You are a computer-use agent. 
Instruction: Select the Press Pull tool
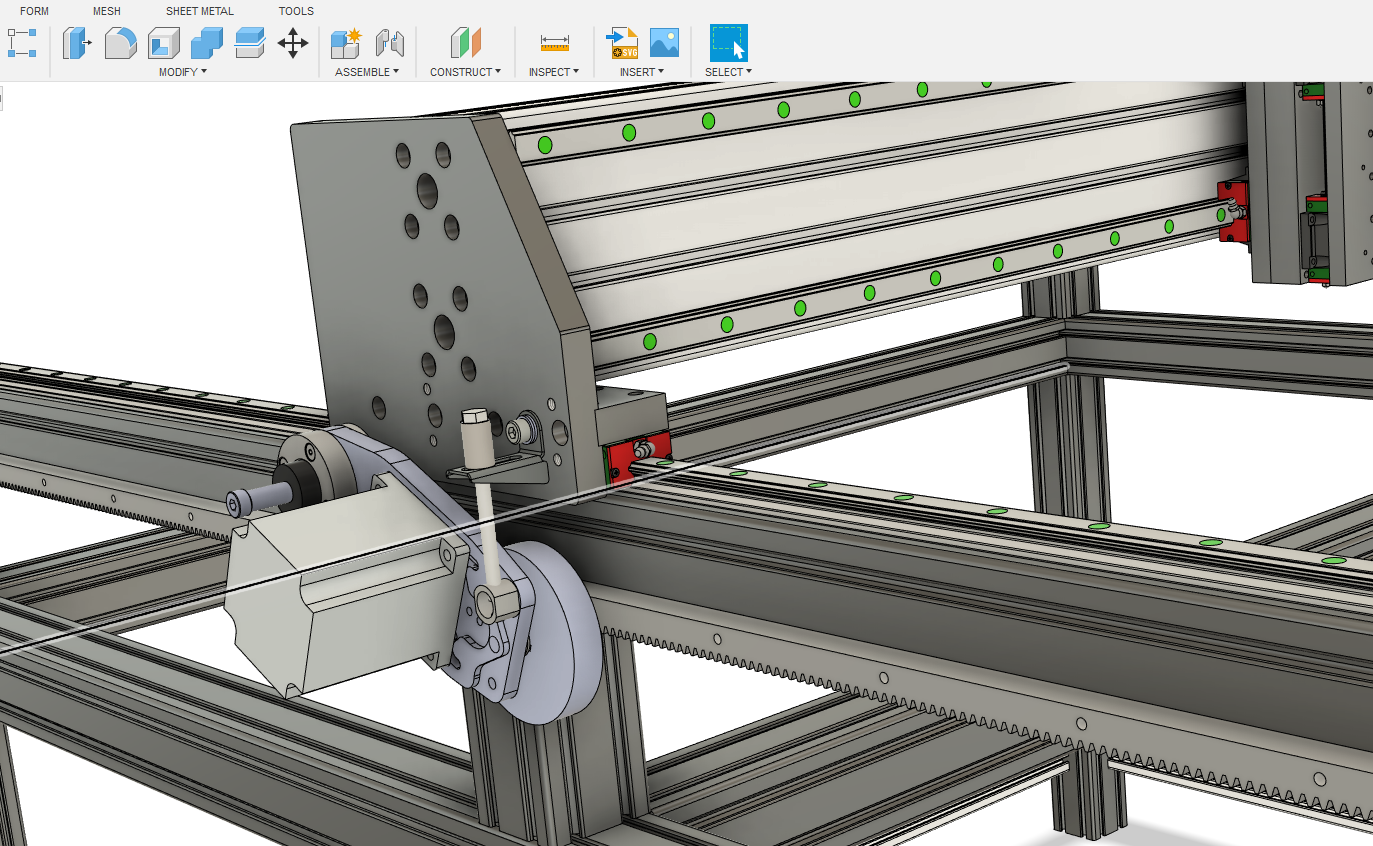pos(77,43)
